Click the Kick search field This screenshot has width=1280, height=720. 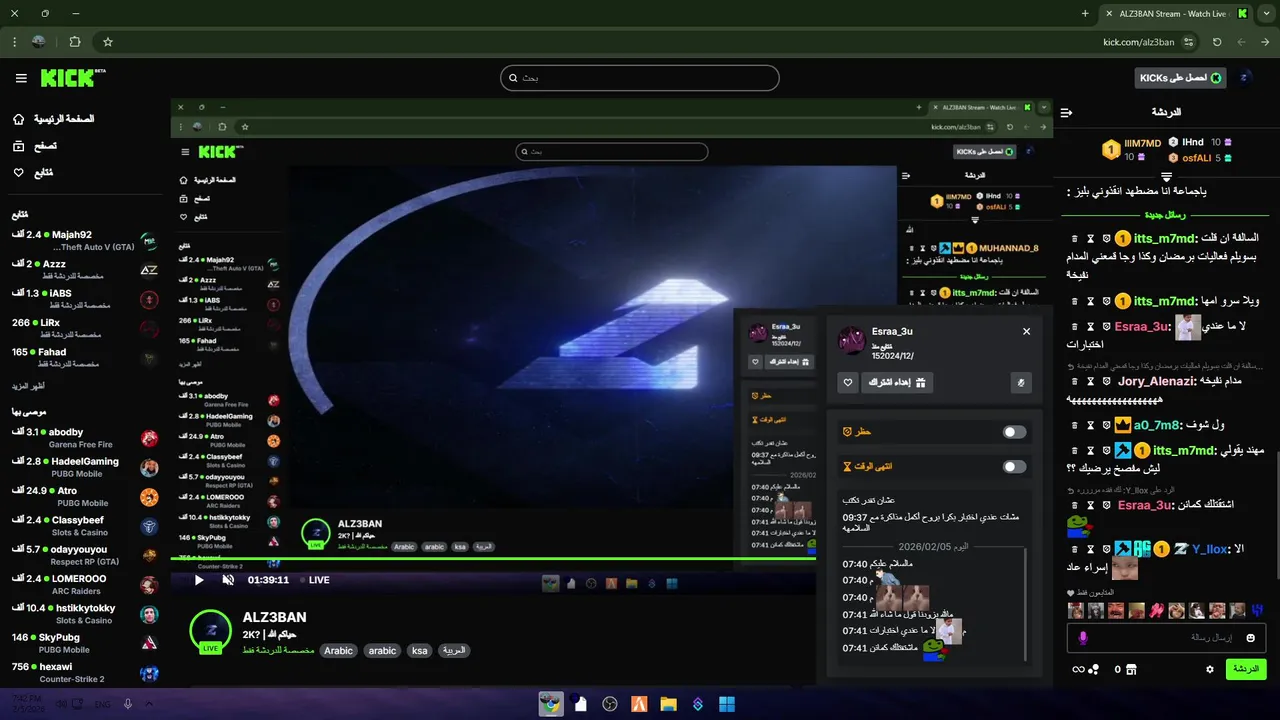[x=640, y=78]
